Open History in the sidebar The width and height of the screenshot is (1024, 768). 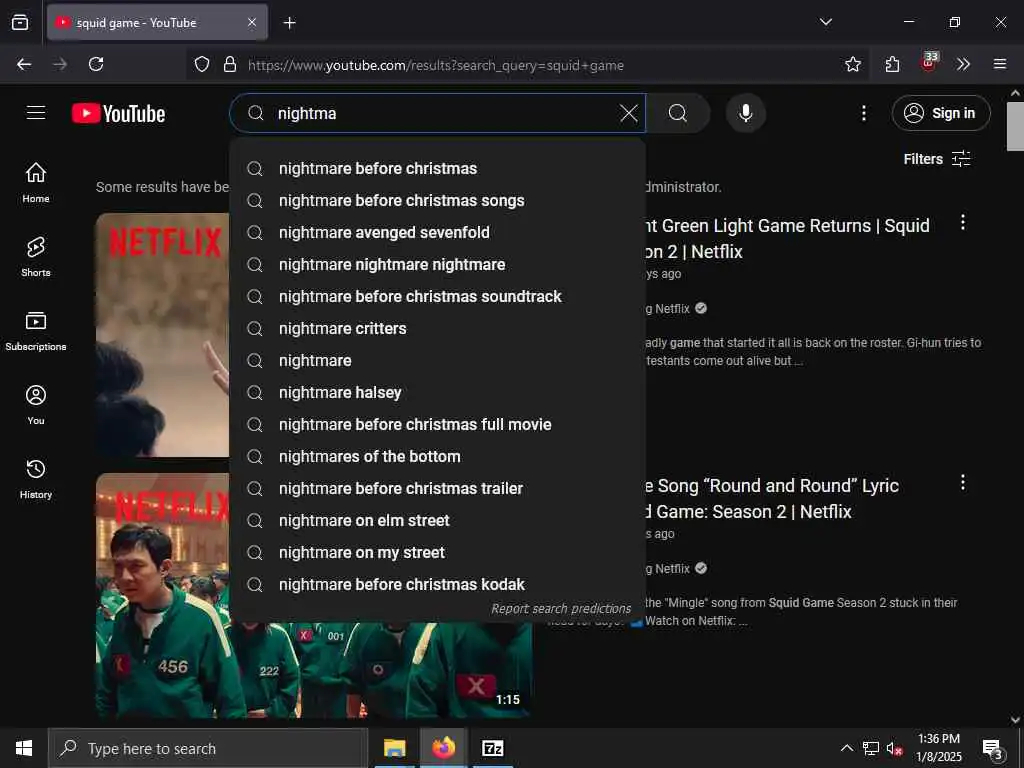coord(36,479)
